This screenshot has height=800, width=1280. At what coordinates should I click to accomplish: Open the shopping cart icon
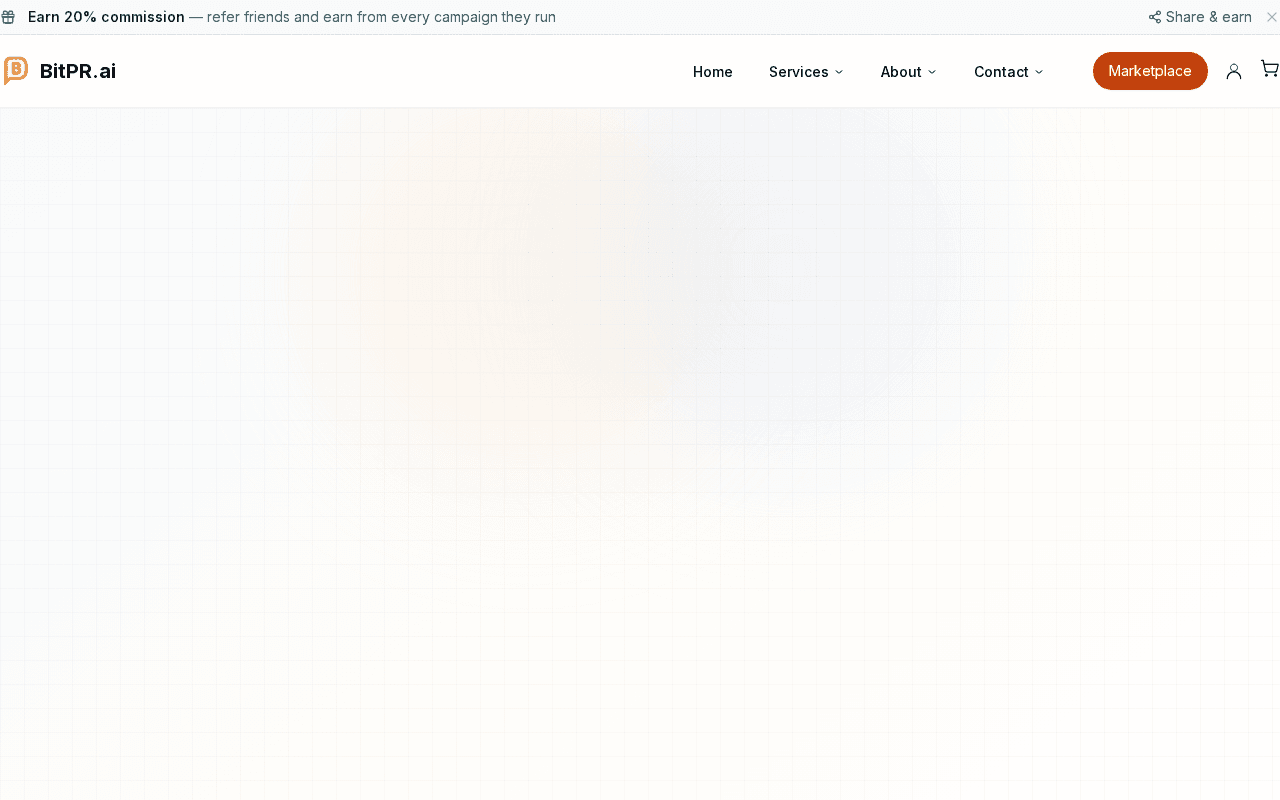(1269, 69)
